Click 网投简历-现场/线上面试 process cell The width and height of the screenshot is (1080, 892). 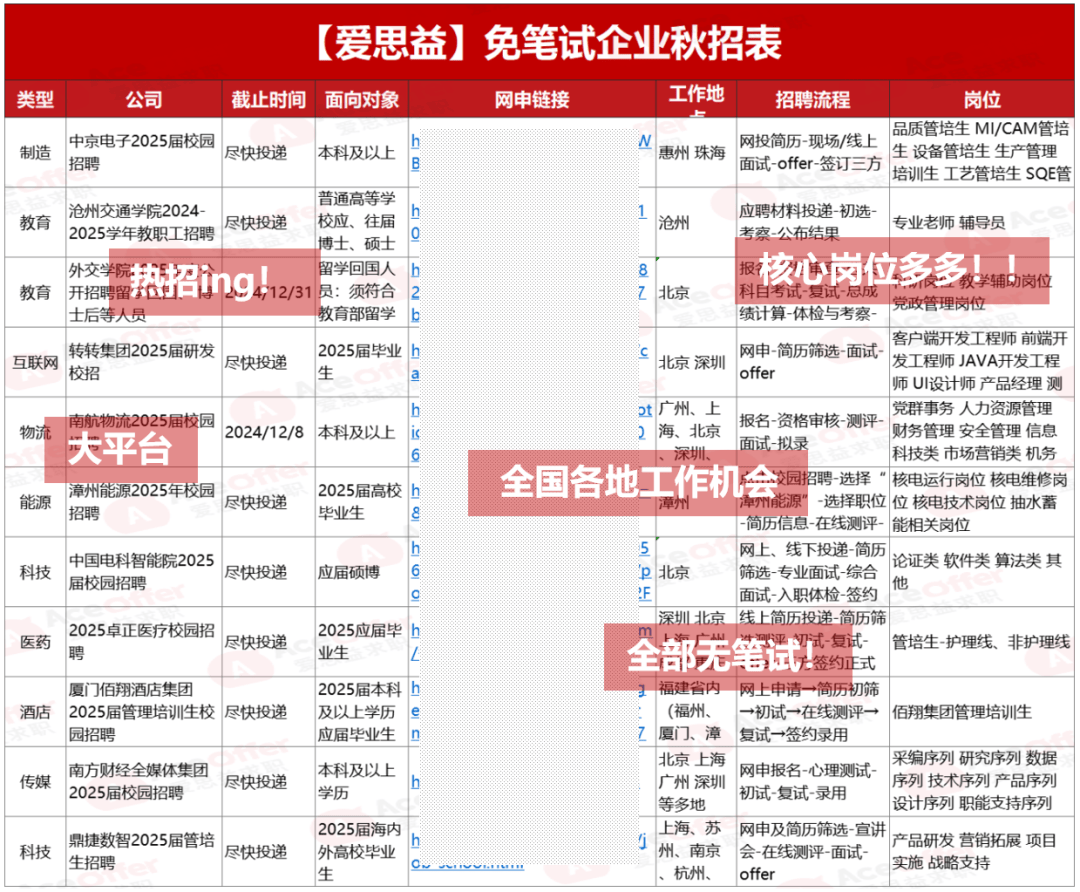(x=813, y=152)
